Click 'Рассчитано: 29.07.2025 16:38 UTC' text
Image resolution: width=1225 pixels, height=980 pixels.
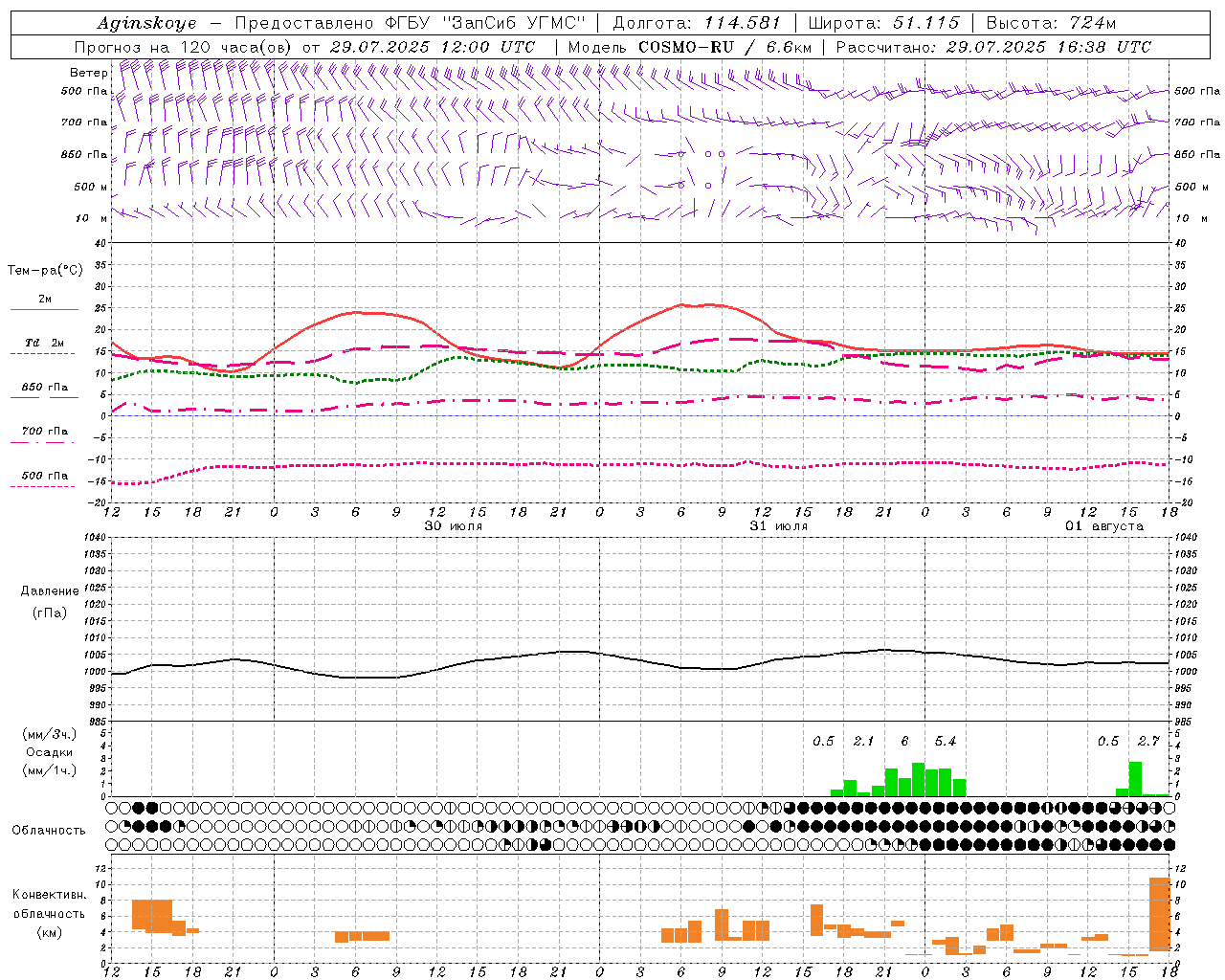click(993, 47)
